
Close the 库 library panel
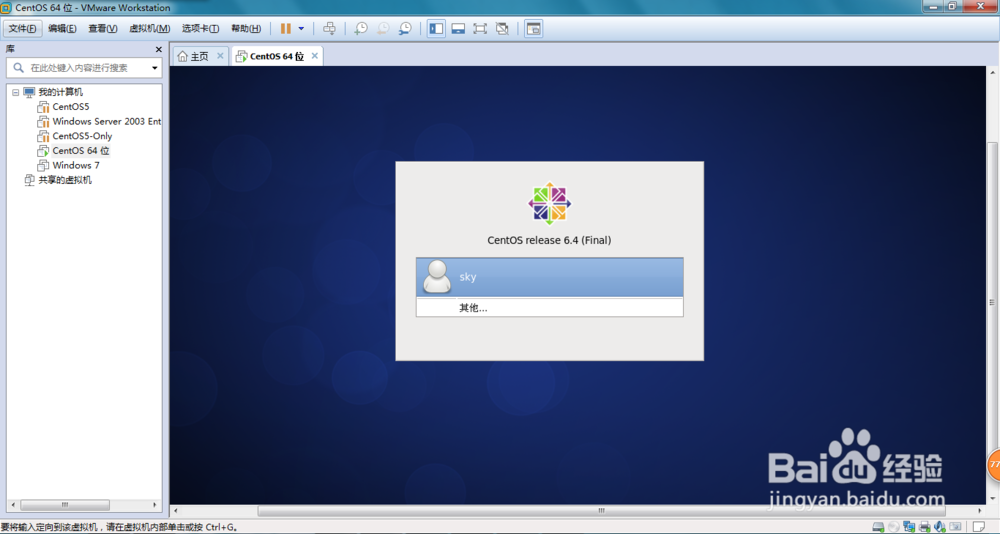point(158,49)
